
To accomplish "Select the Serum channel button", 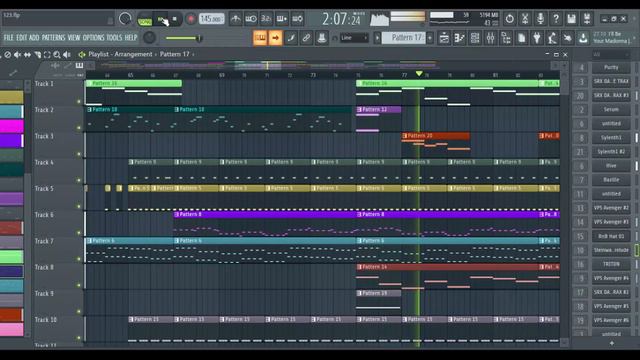I will (x=611, y=109).
